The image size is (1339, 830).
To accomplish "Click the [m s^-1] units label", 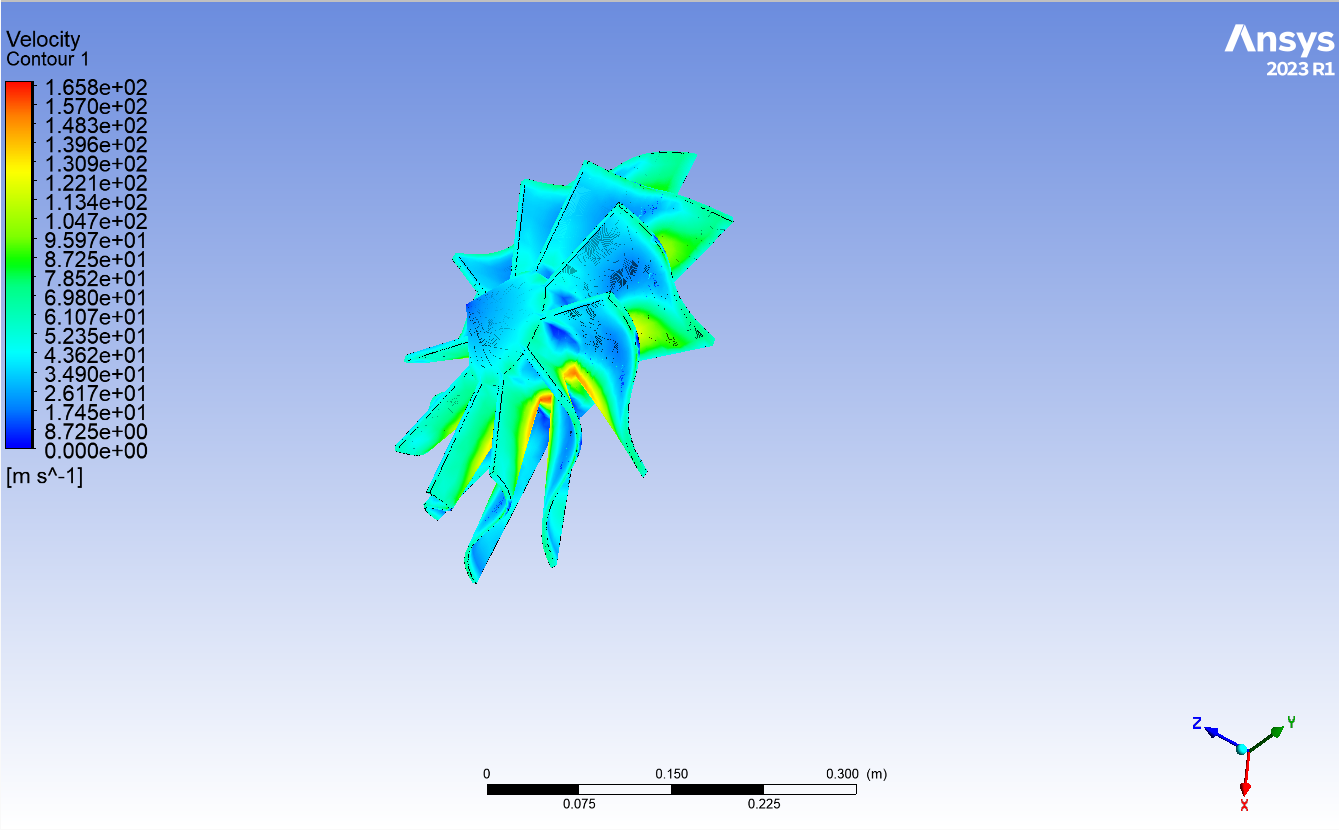I will (x=45, y=477).
